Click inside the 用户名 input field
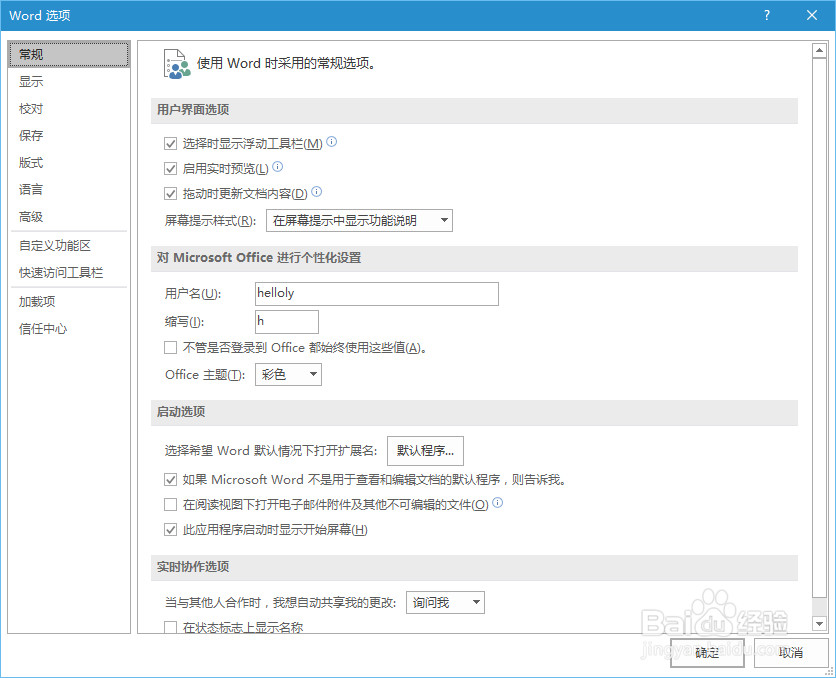The width and height of the screenshot is (836, 678). (376, 294)
